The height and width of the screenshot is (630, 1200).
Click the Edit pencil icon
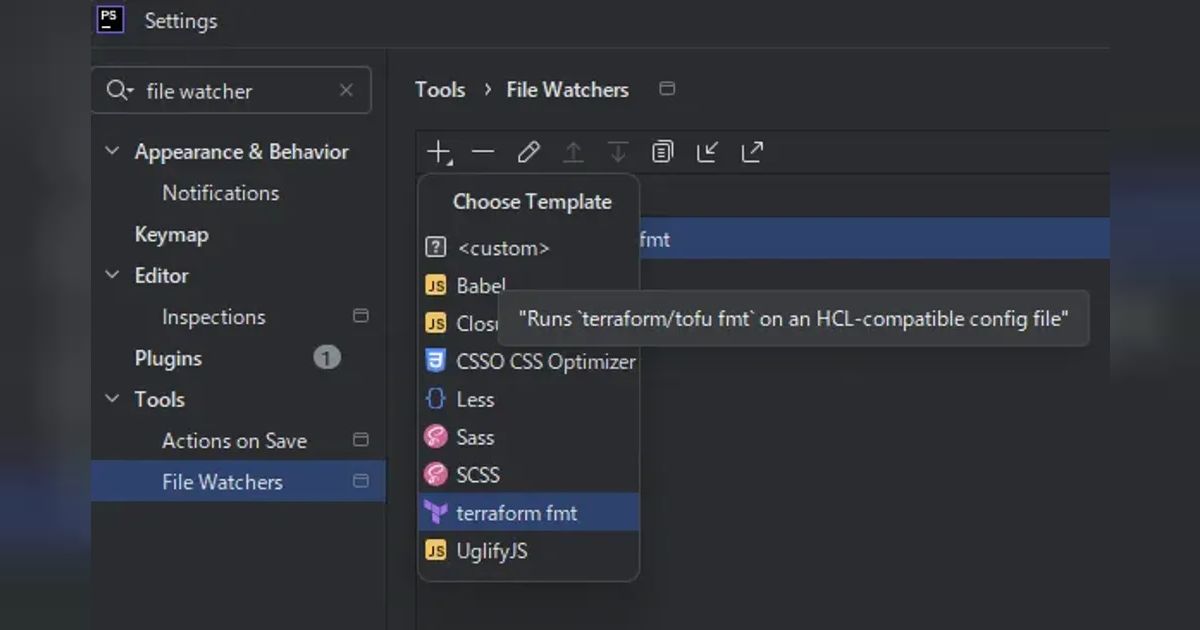click(x=528, y=152)
